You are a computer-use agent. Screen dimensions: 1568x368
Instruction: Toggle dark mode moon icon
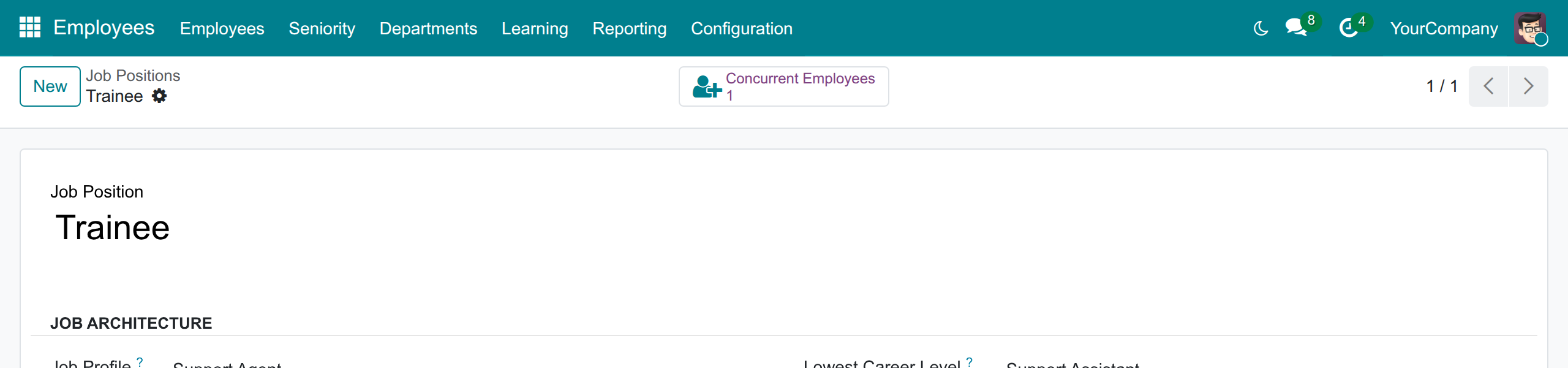[x=1261, y=28]
